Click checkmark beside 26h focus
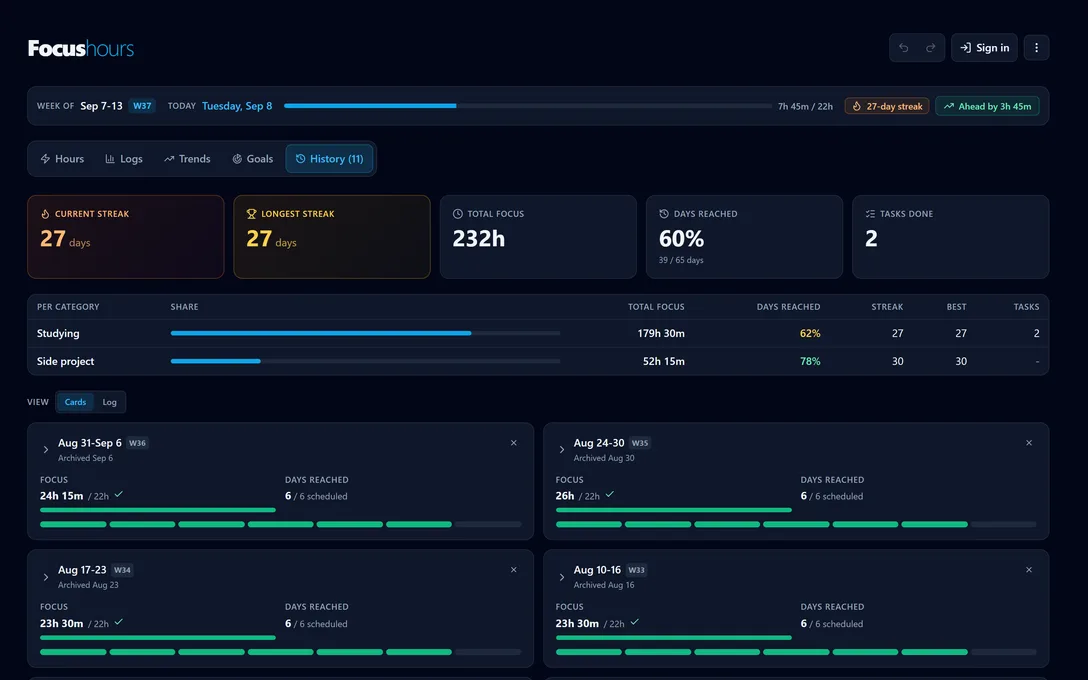The image size is (1088, 680). tap(609, 494)
